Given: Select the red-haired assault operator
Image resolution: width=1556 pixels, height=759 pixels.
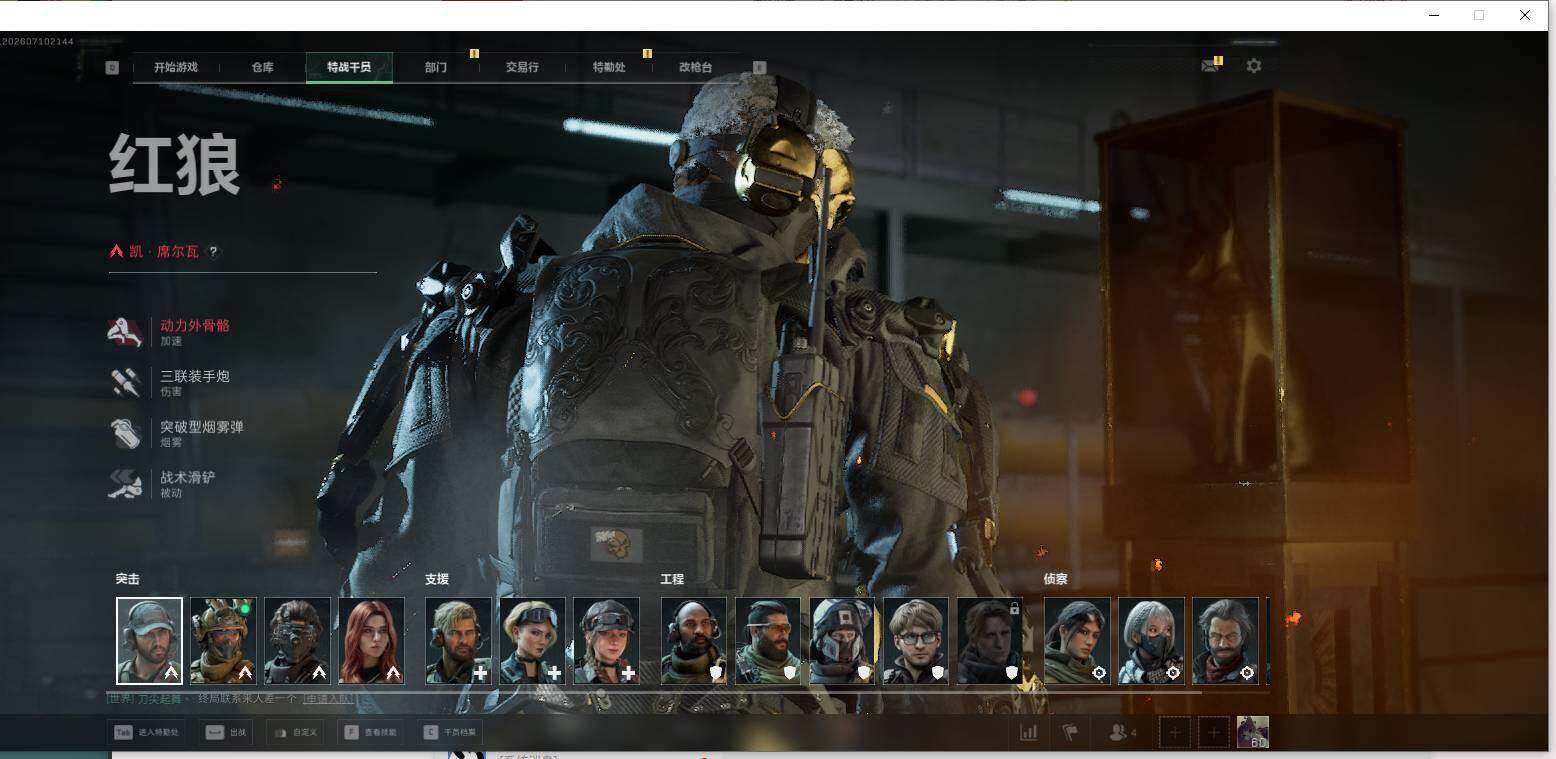Looking at the screenshot, I should tap(371, 641).
